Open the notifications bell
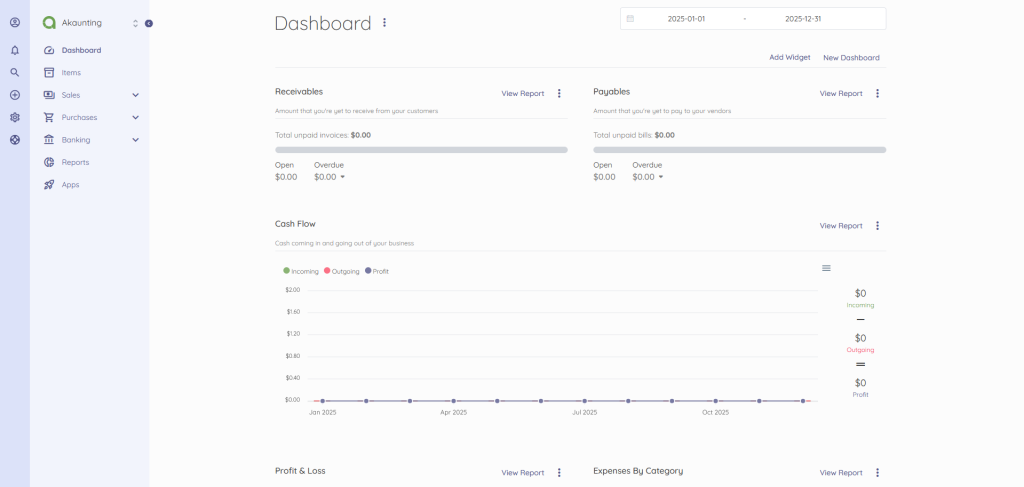Screen dimensions: 1024x487 pos(15,50)
